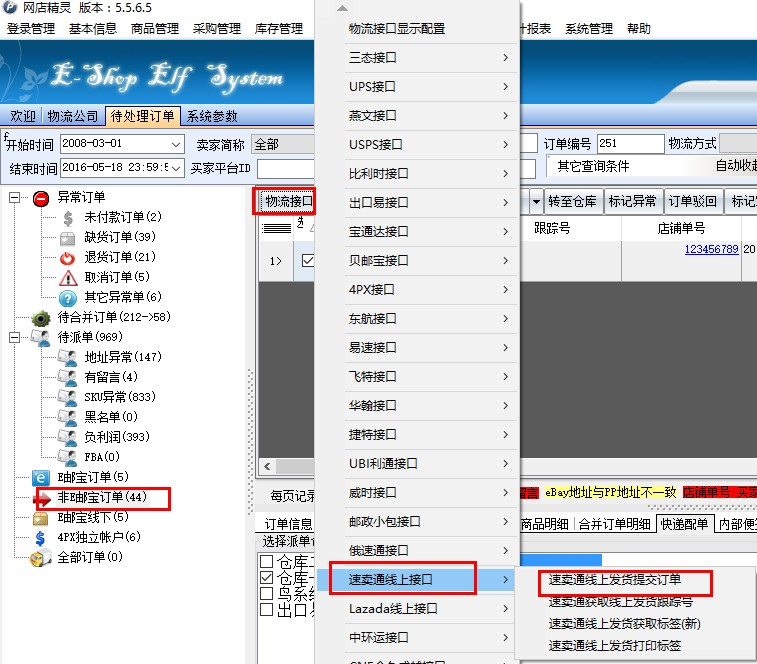Open the 库存管理 menu
Viewport: 757px width, 664px height.
279,29
